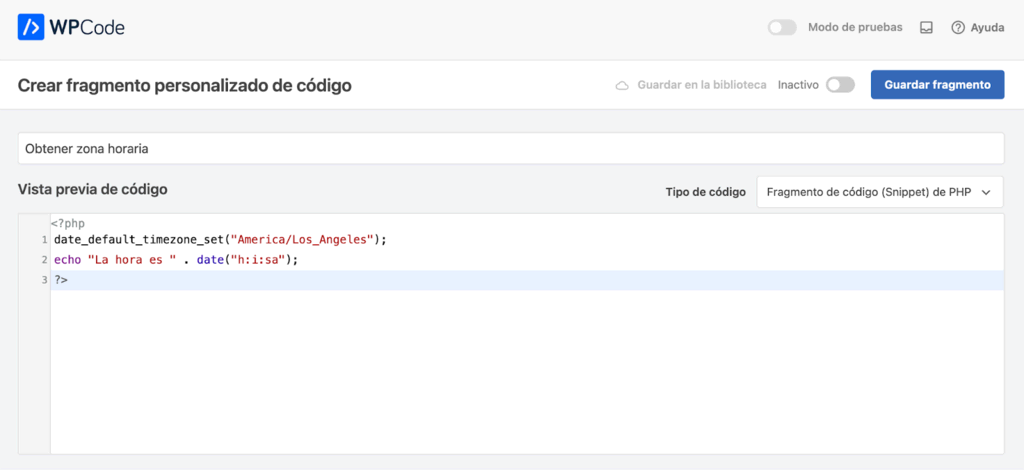Screen dimensions: 1024x470
Task: Toggle the Modo de pruebas switch
Action: (x=782, y=28)
